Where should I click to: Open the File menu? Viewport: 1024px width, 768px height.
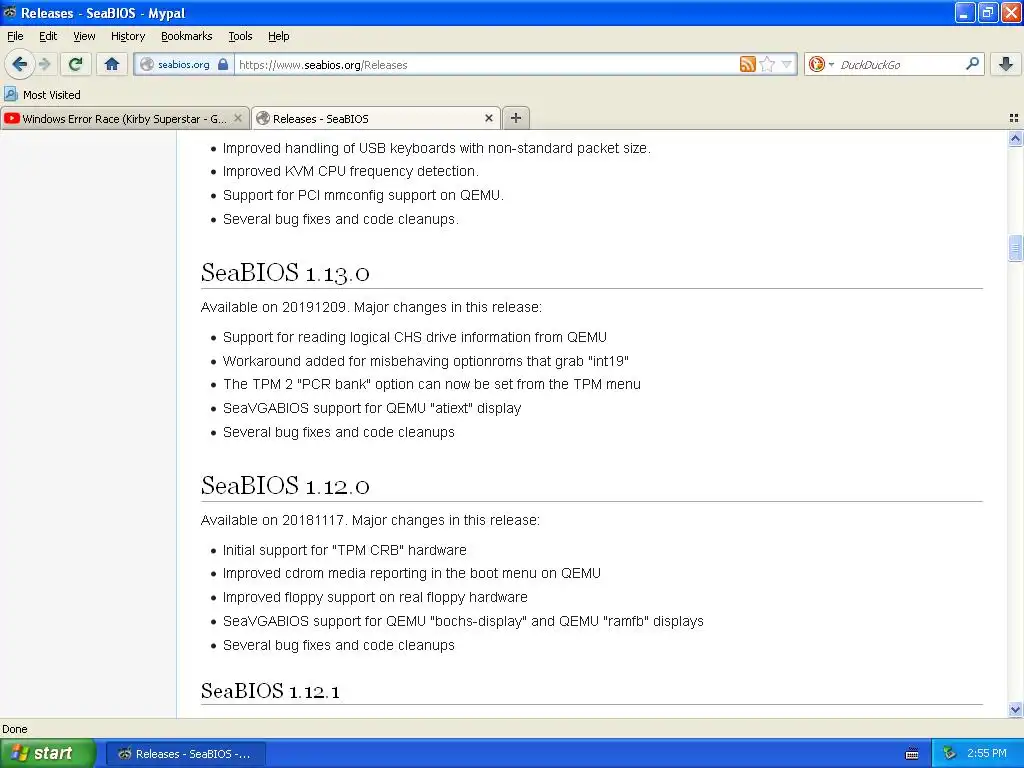pyautogui.click(x=15, y=36)
